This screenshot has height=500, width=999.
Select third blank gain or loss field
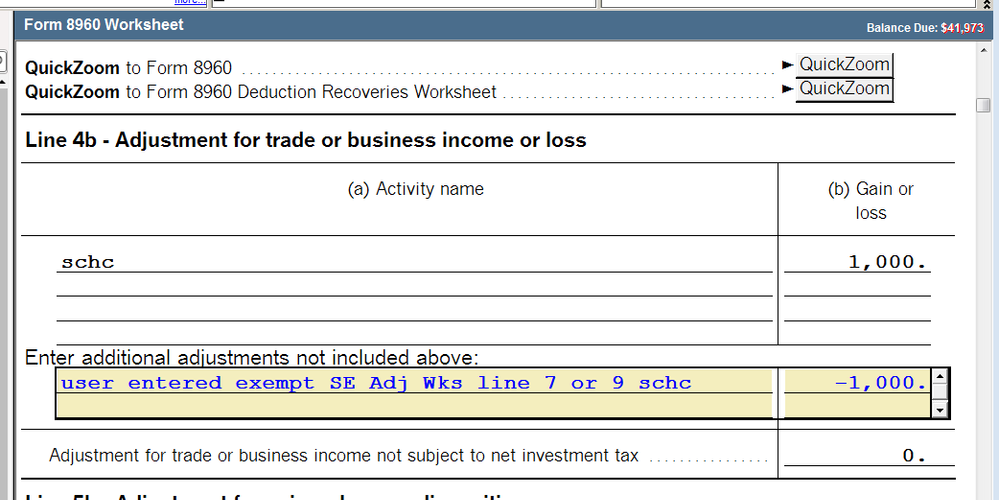tap(857, 311)
